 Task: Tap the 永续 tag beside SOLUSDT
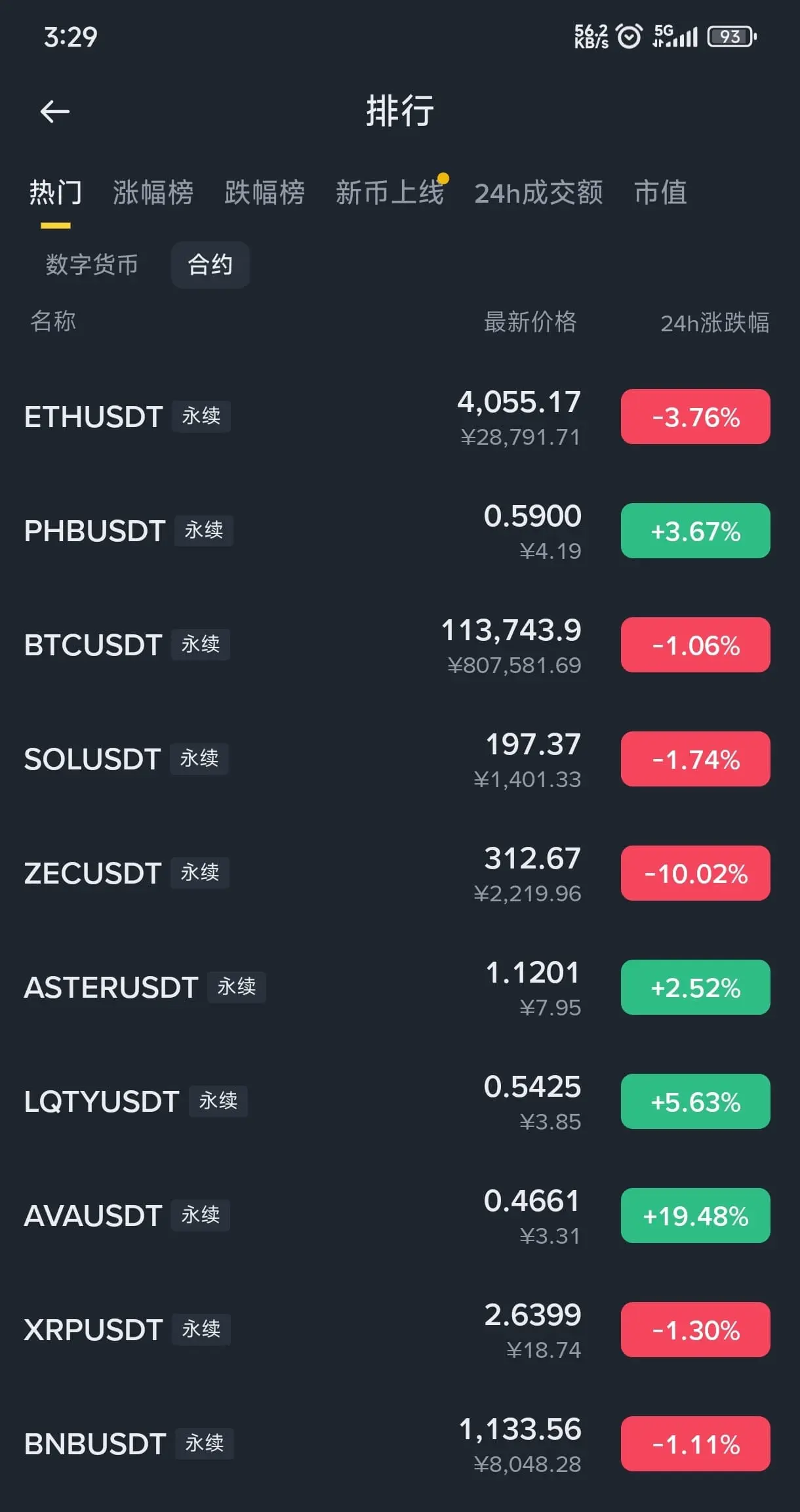[199, 759]
